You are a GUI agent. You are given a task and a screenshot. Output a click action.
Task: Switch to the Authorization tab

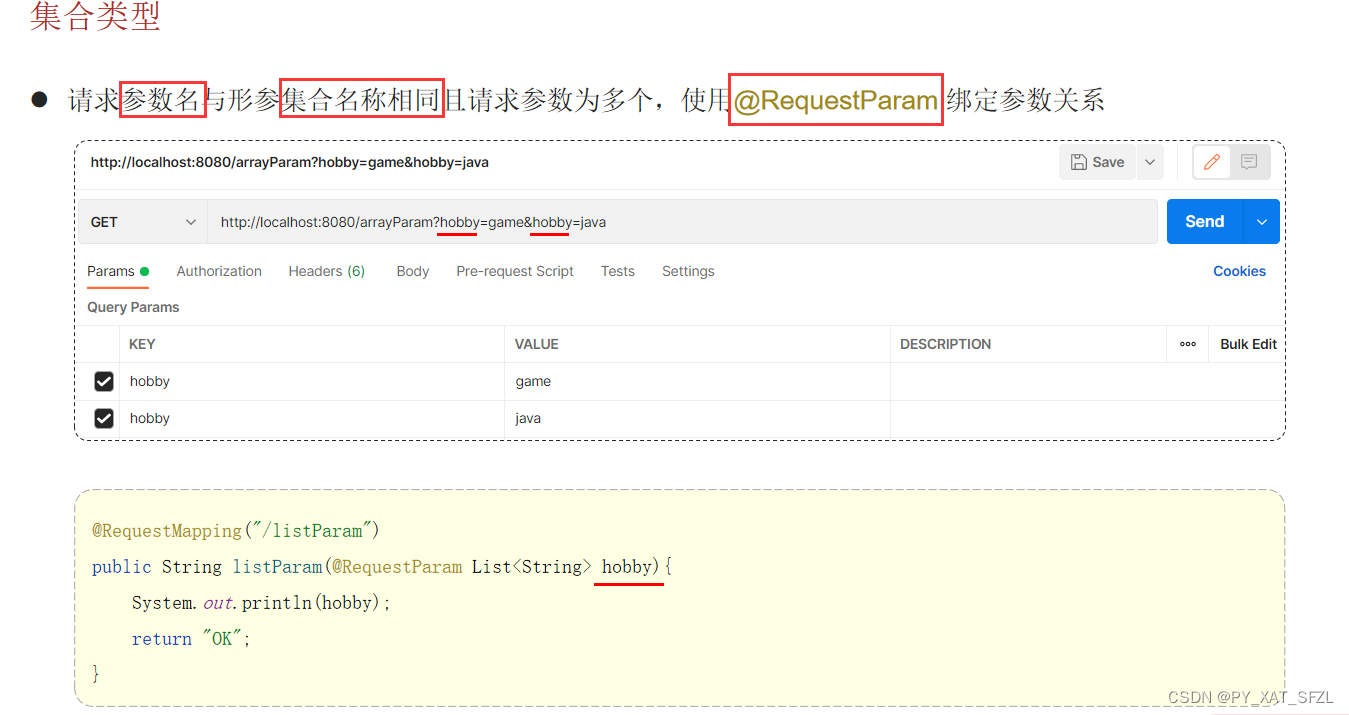[x=219, y=271]
